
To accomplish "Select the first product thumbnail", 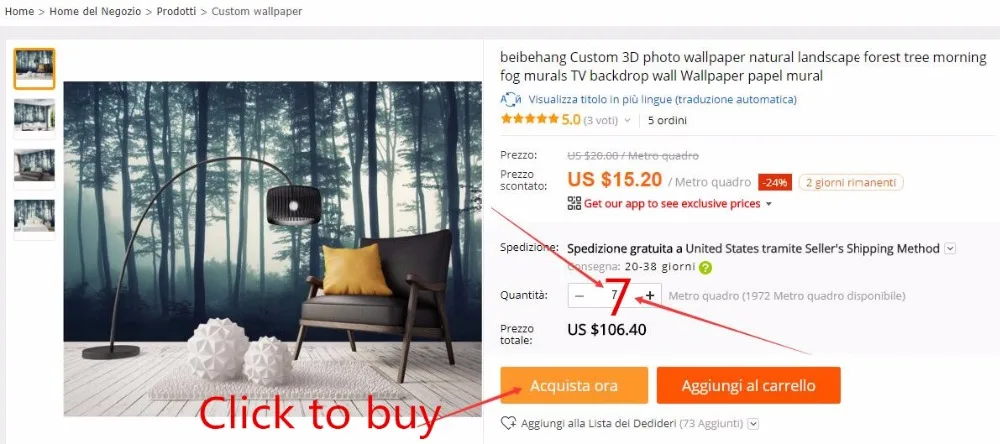I will (34, 69).
